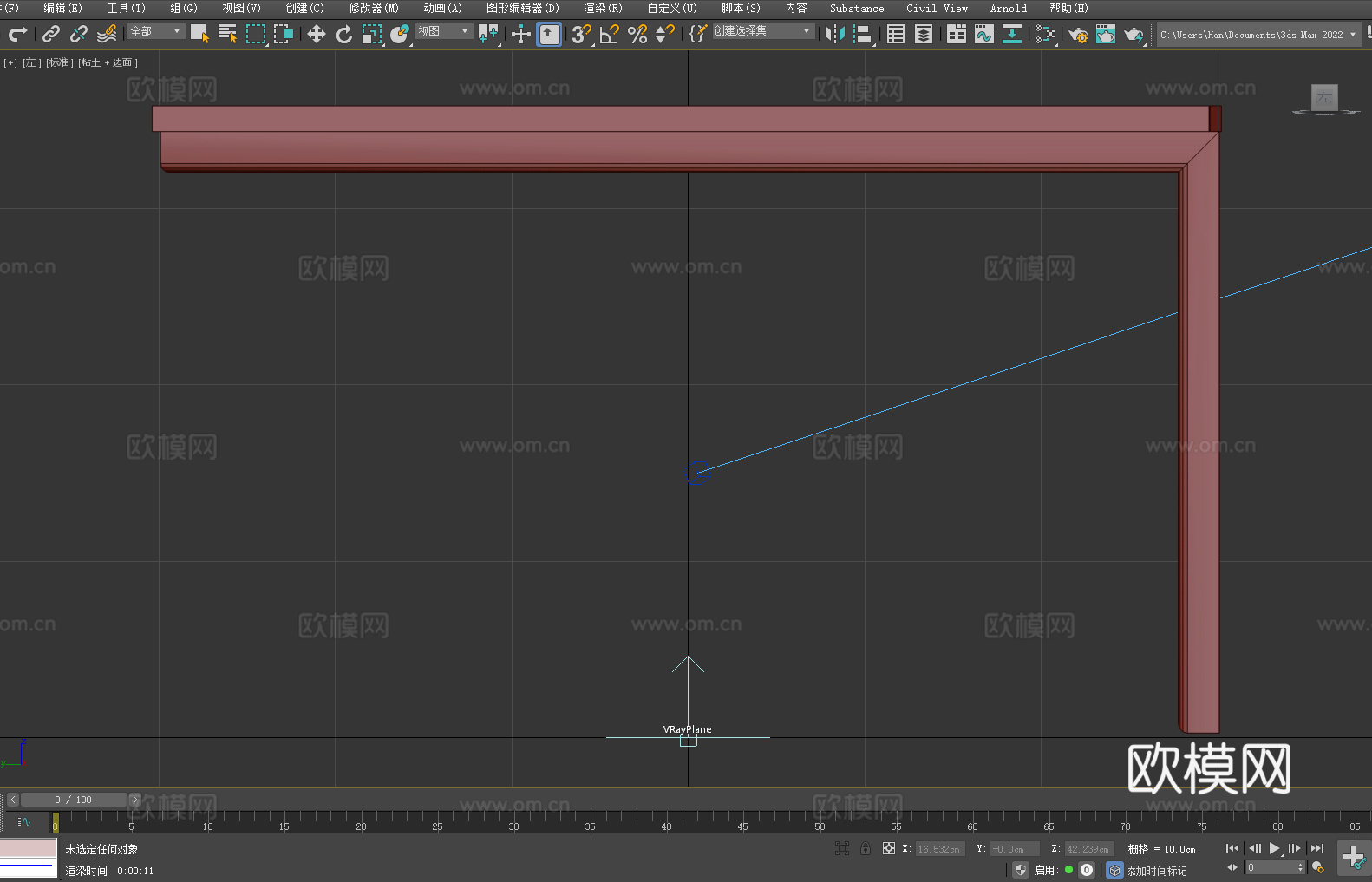The height and width of the screenshot is (882, 1372).
Task: Show the Ribbon toggle icon
Action: pos(957,34)
